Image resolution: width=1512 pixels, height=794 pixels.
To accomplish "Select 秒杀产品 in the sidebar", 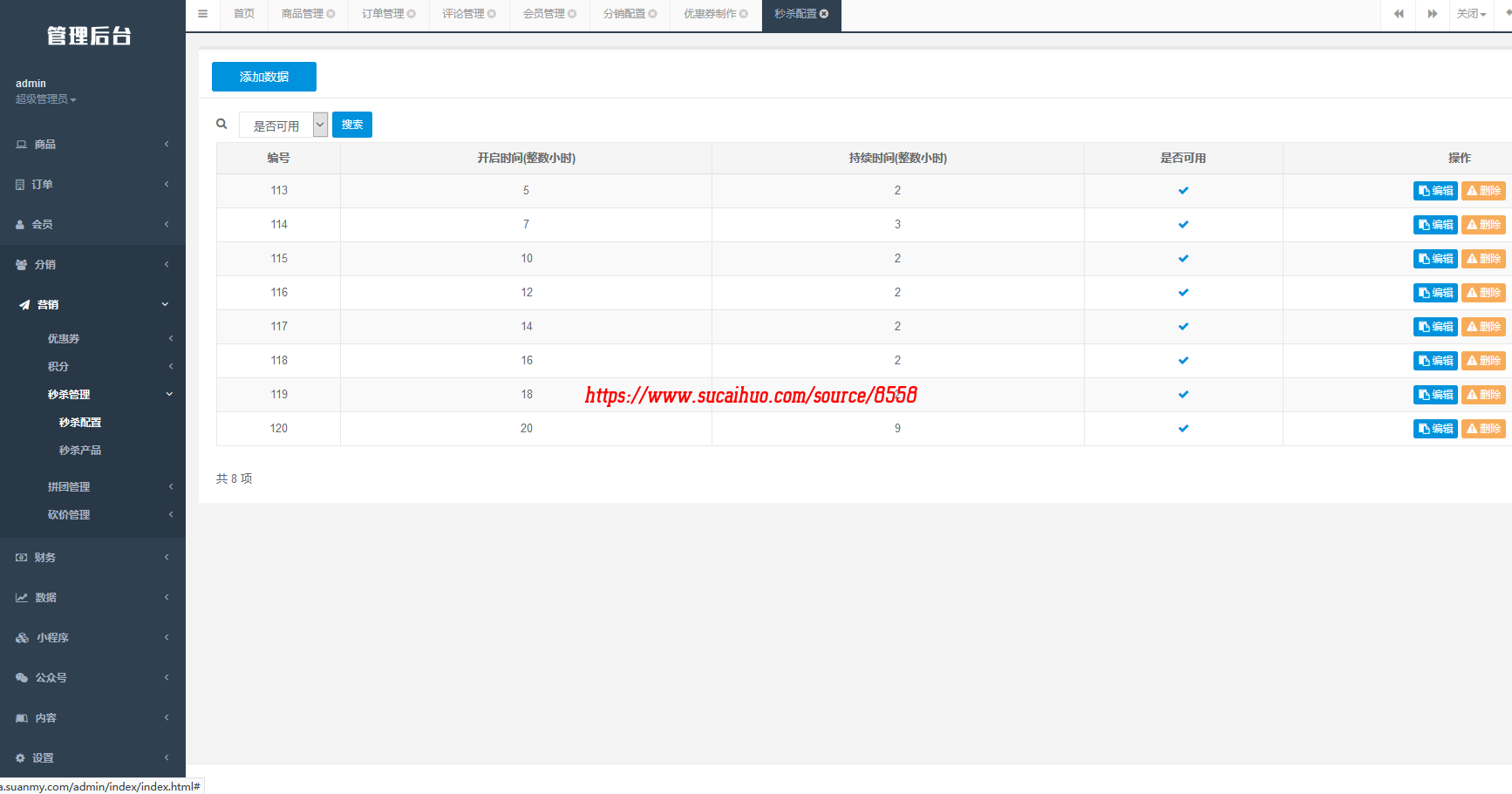I will coord(80,451).
